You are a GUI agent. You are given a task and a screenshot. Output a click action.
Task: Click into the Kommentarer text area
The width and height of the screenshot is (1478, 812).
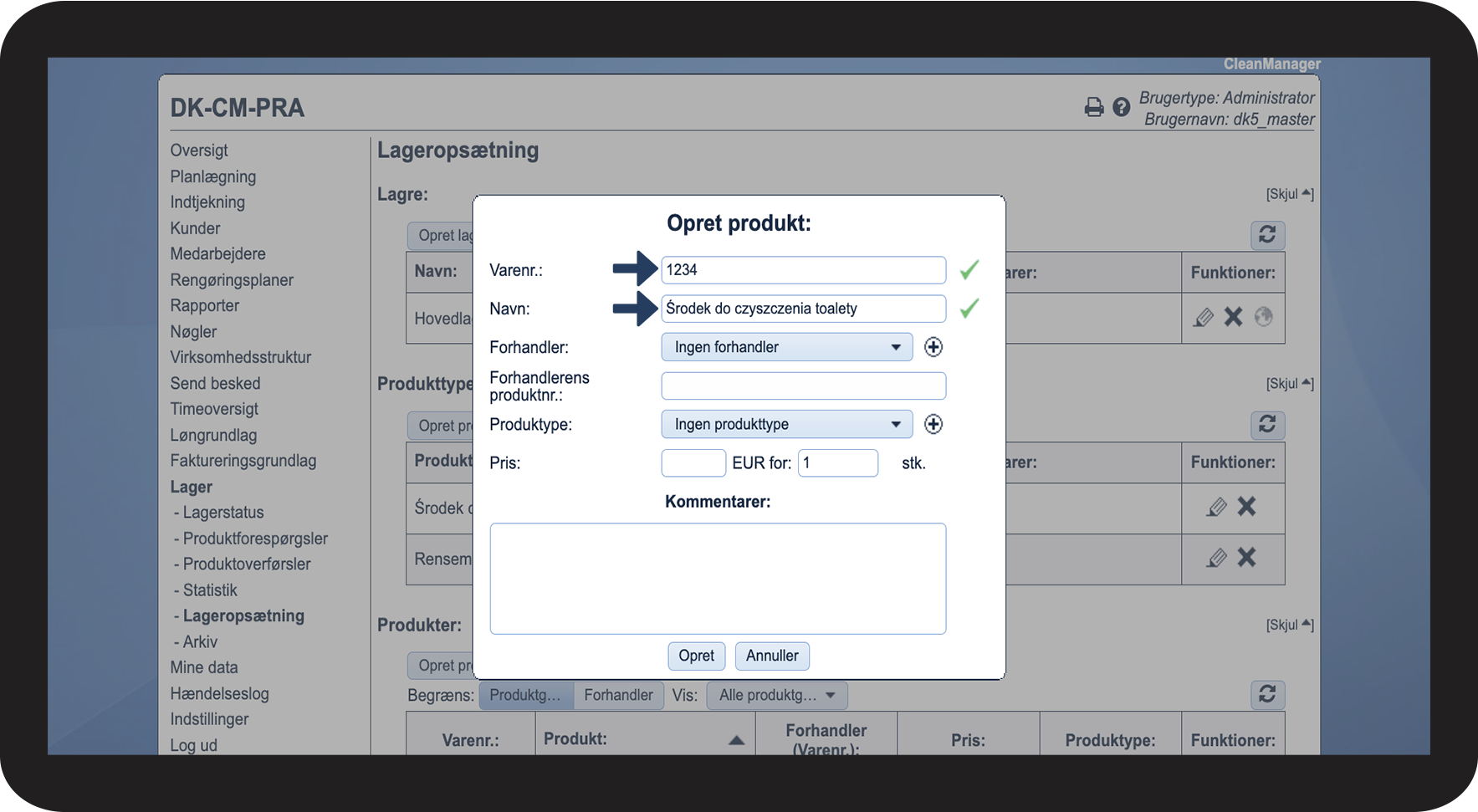tap(718, 579)
